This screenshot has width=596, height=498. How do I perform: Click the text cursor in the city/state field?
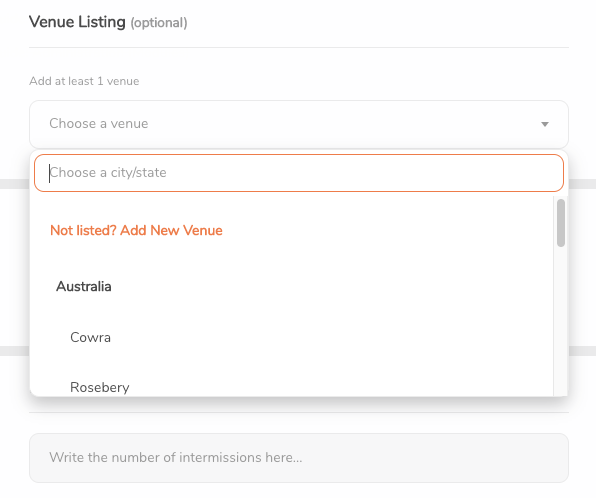point(49,173)
